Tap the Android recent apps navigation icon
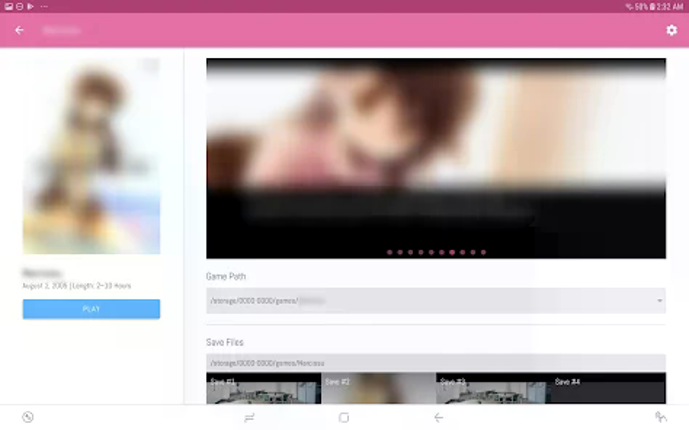This screenshot has height=430, width=689. (249, 417)
